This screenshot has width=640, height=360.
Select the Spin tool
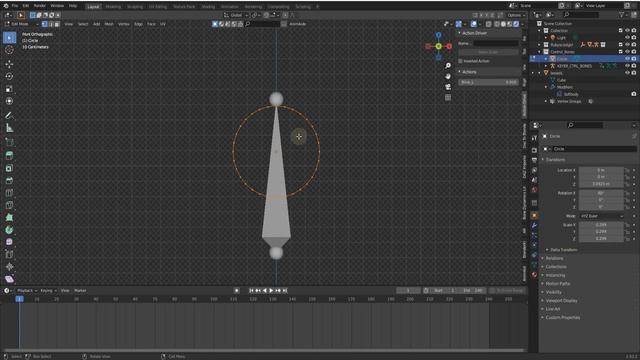9,230
